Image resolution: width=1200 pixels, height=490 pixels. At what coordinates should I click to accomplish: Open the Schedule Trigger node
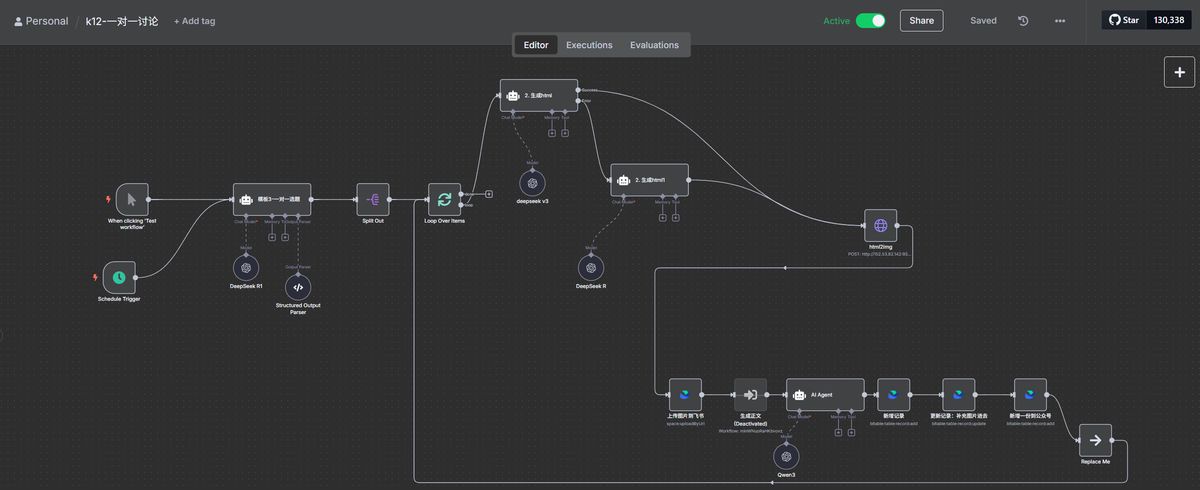click(x=118, y=277)
